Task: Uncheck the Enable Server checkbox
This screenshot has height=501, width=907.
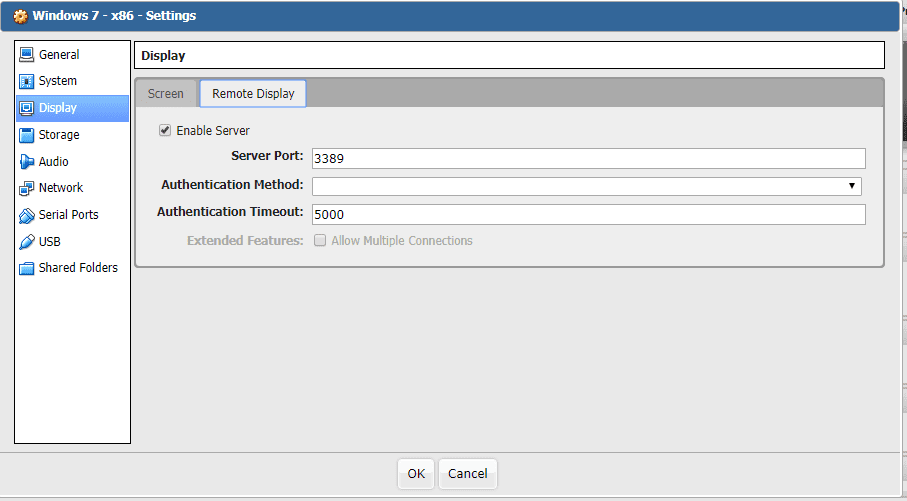Action: tap(165, 130)
